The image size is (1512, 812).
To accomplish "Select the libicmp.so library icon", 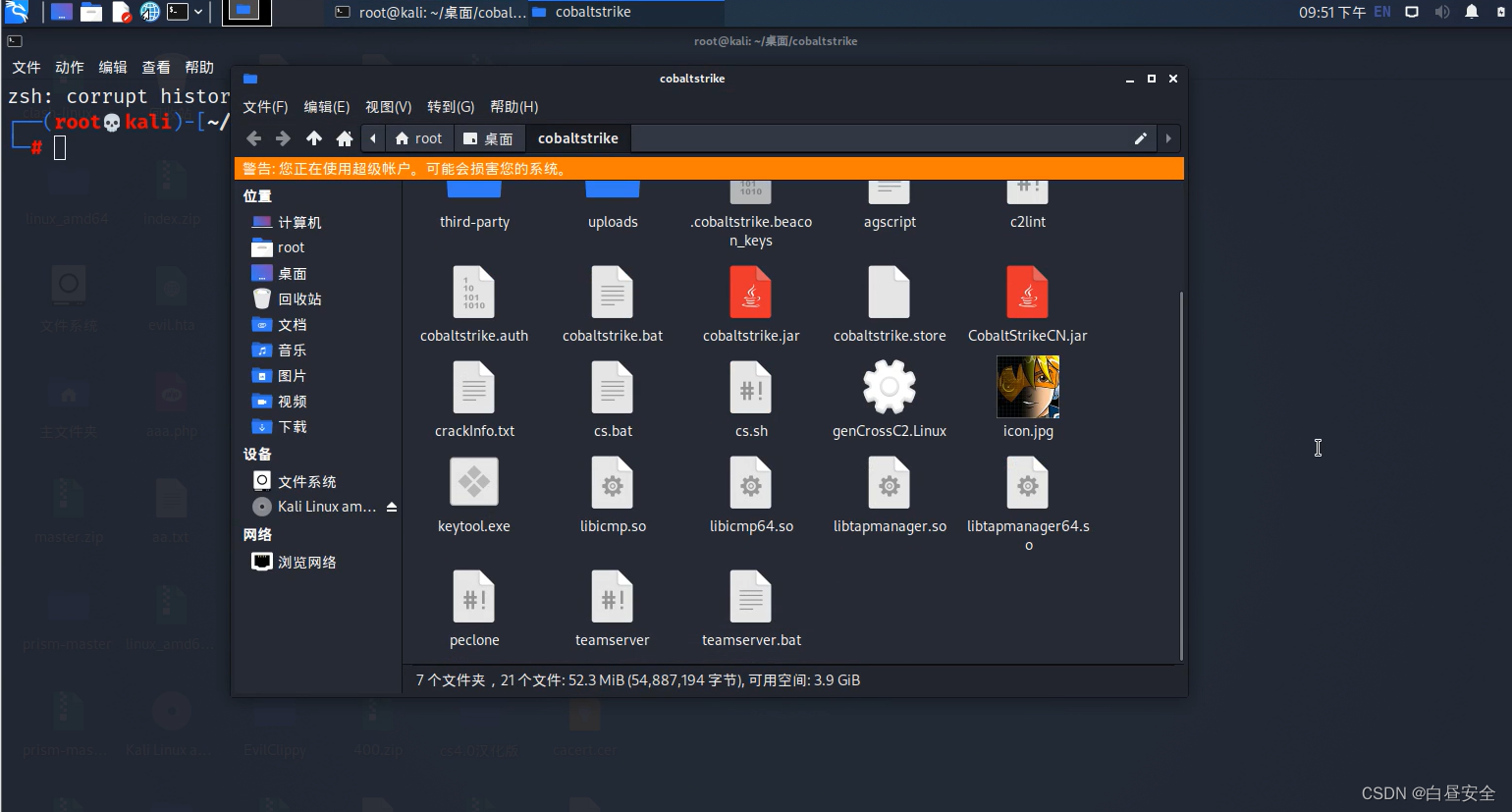I will click(x=613, y=483).
